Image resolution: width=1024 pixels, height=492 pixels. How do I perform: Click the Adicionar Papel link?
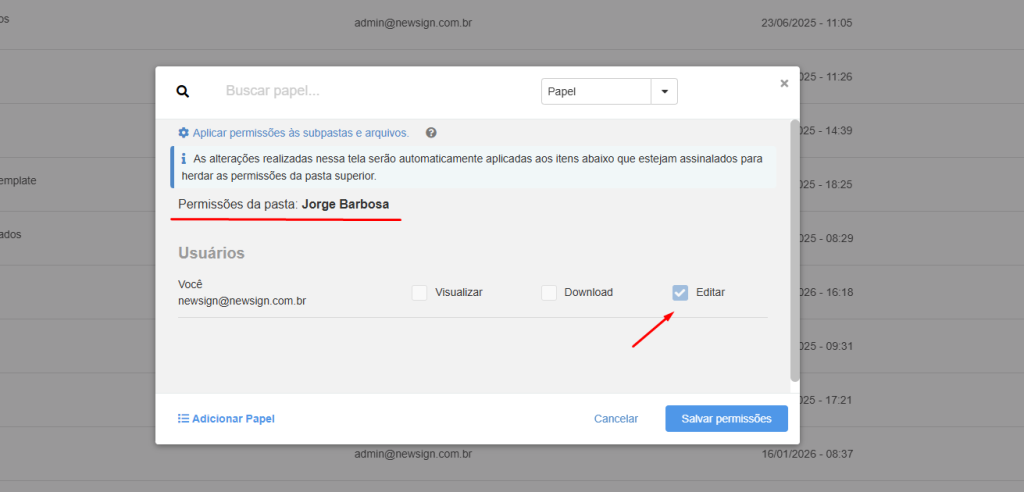click(x=233, y=419)
